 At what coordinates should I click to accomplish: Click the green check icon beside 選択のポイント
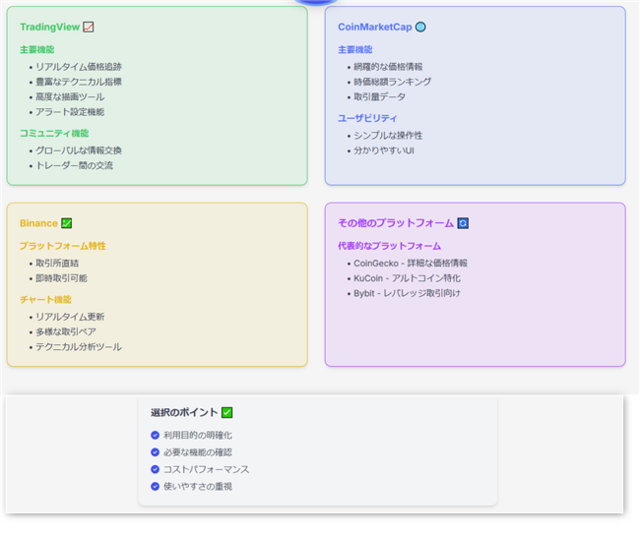tap(227, 413)
